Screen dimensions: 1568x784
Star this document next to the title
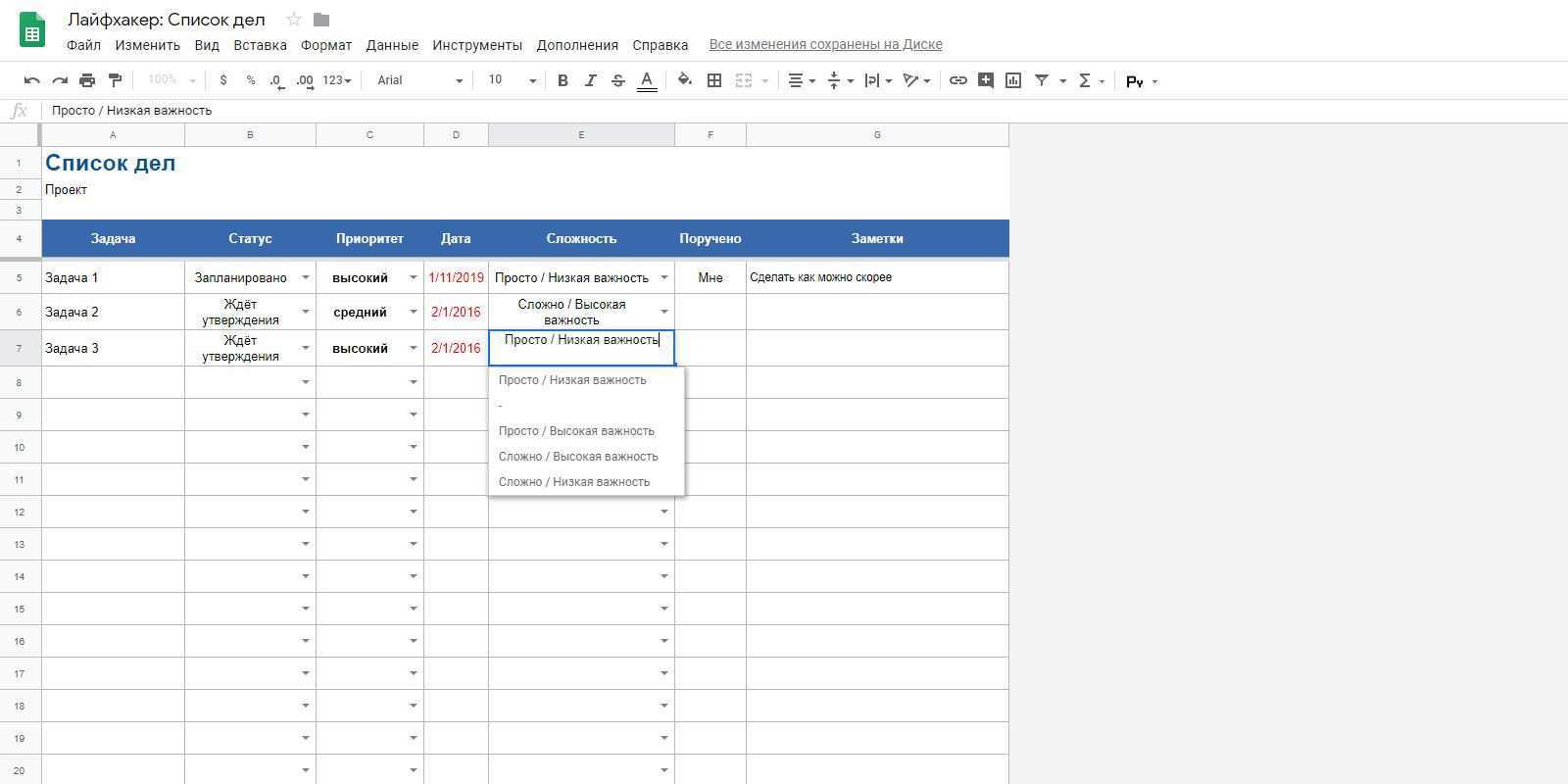click(293, 20)
